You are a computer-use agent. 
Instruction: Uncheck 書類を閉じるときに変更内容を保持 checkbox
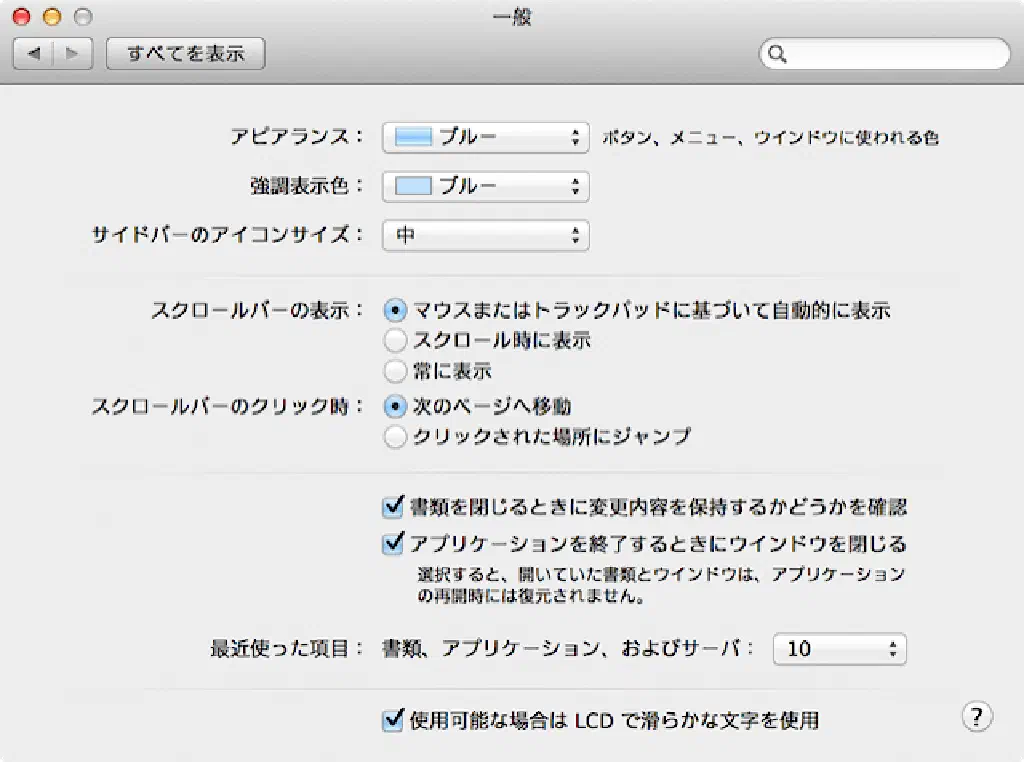393,508
